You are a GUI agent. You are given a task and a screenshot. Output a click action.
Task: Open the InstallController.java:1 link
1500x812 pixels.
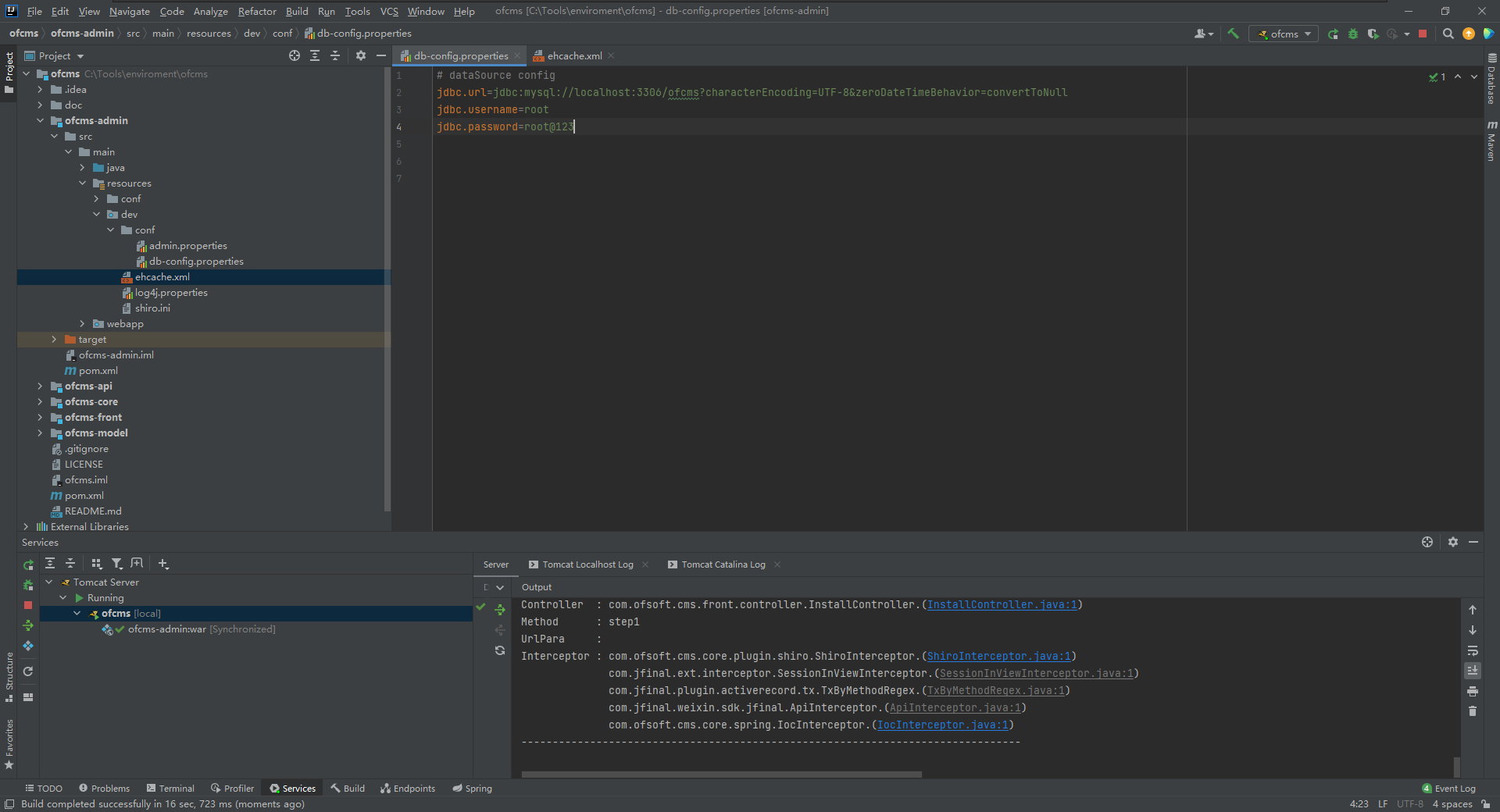[x=1002, y=604]
